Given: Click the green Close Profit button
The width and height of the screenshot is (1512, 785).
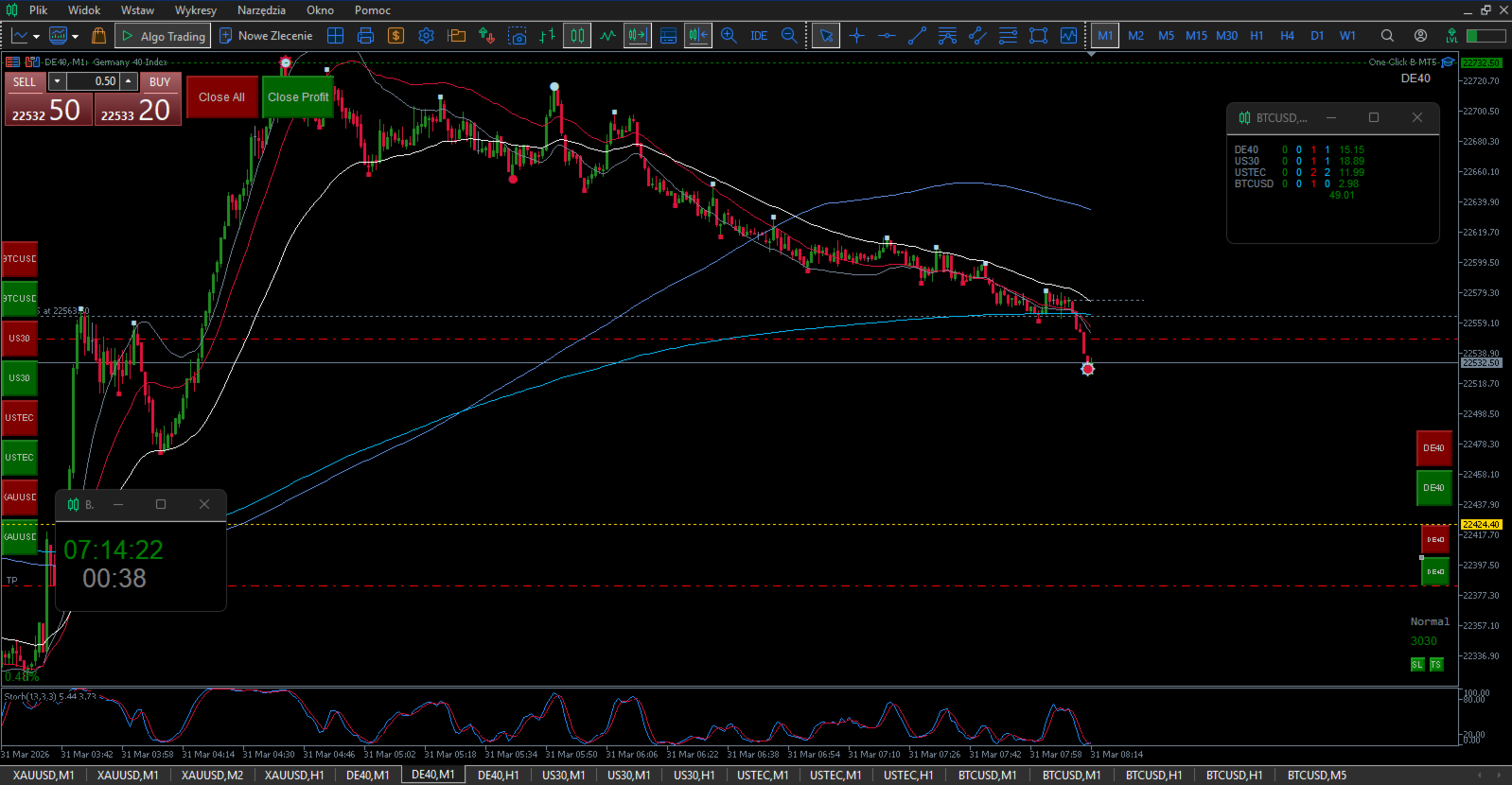Looking at the screenshot, I should (298, 97).
